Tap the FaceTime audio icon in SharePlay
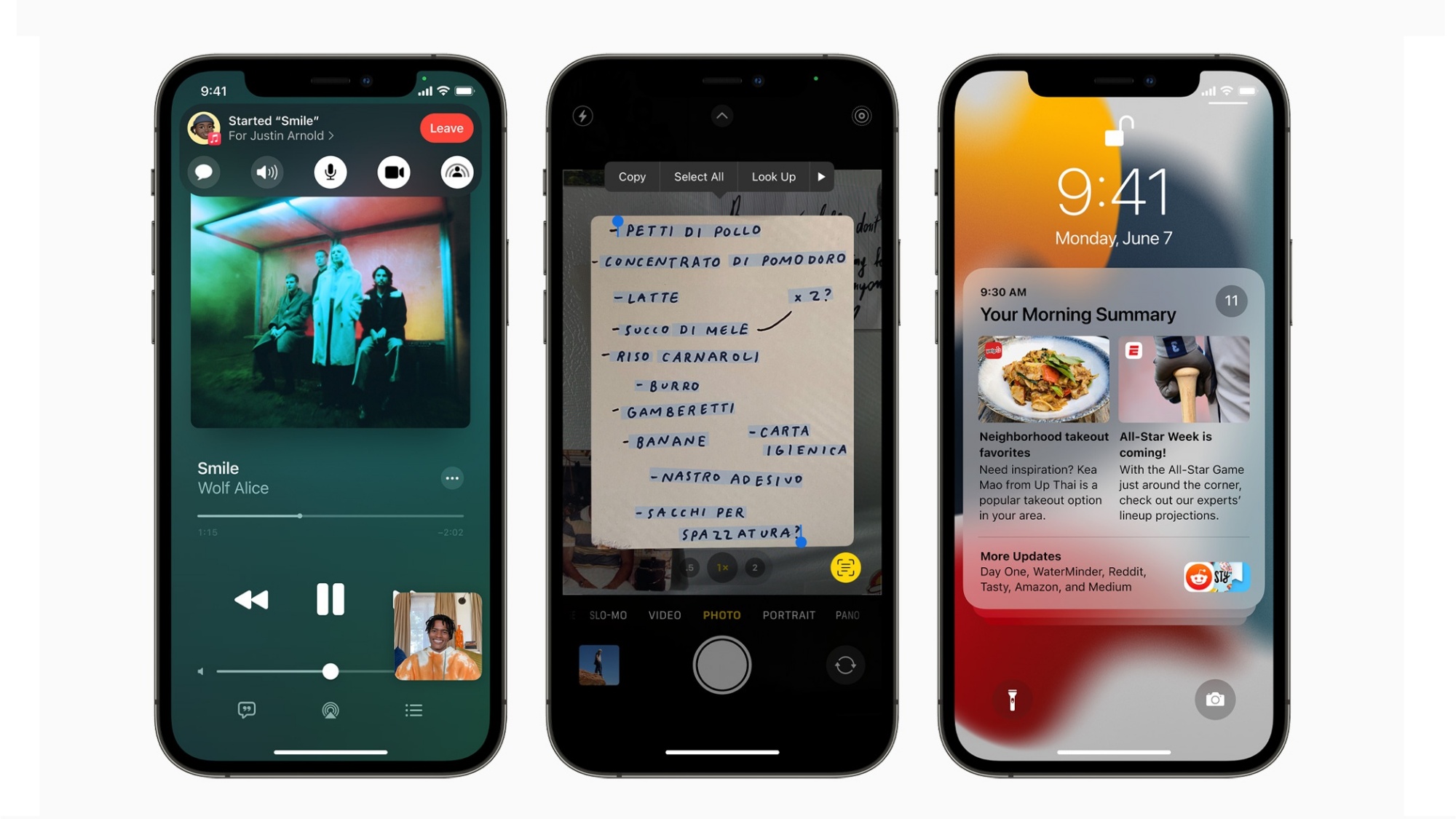 [266, 171]
